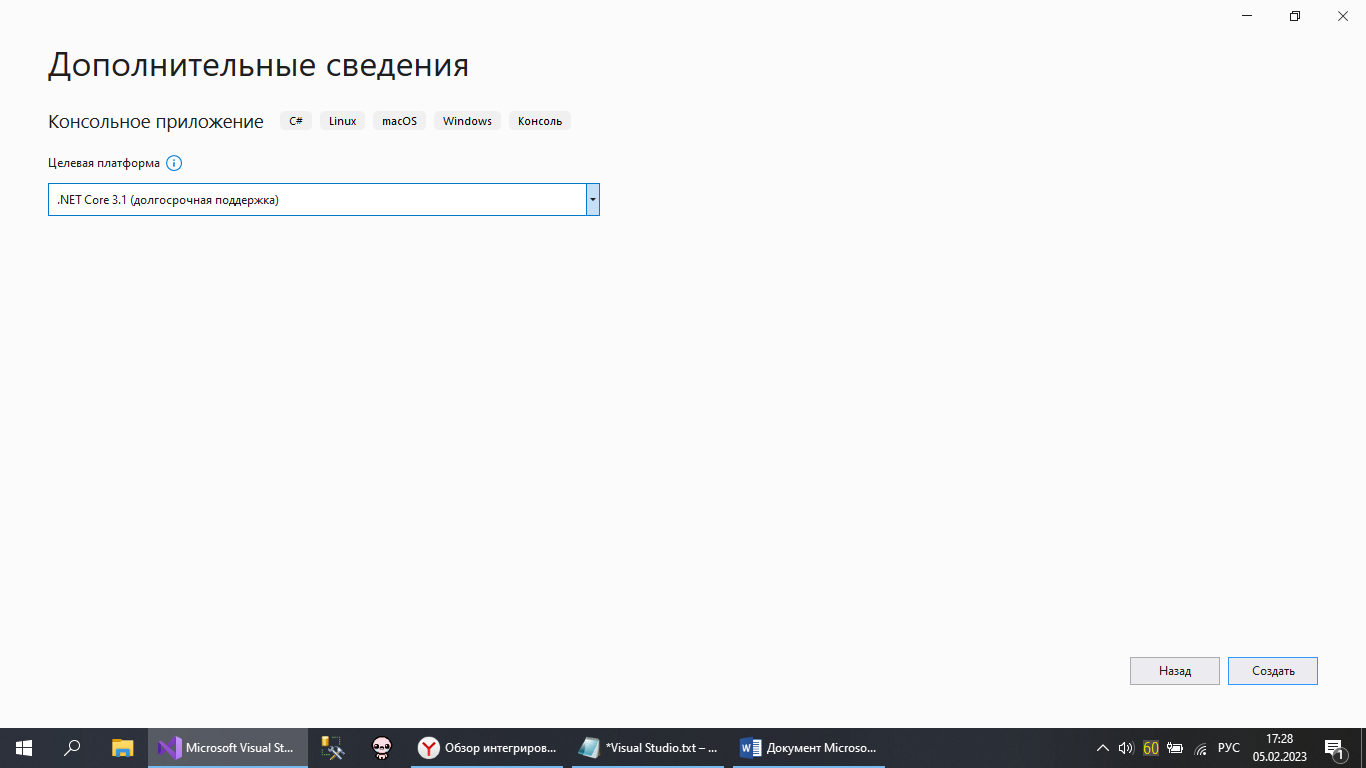Viewport: 1366px width, 768px height.
Task: Open the Windows Start menu
Action: click(23, 747)
